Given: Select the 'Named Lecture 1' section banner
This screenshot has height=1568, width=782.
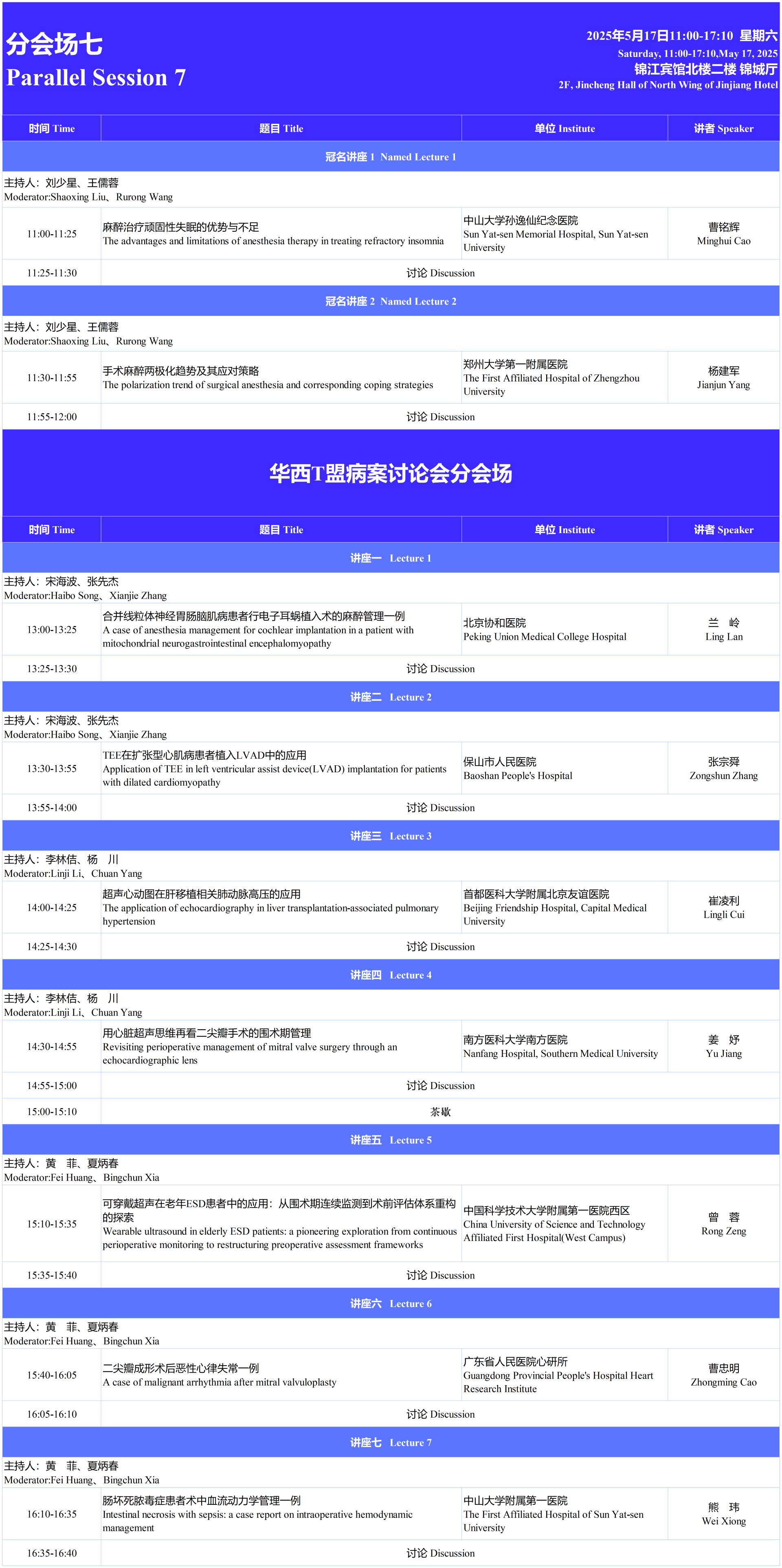Looking at the screenshot, I should (391, 156).
